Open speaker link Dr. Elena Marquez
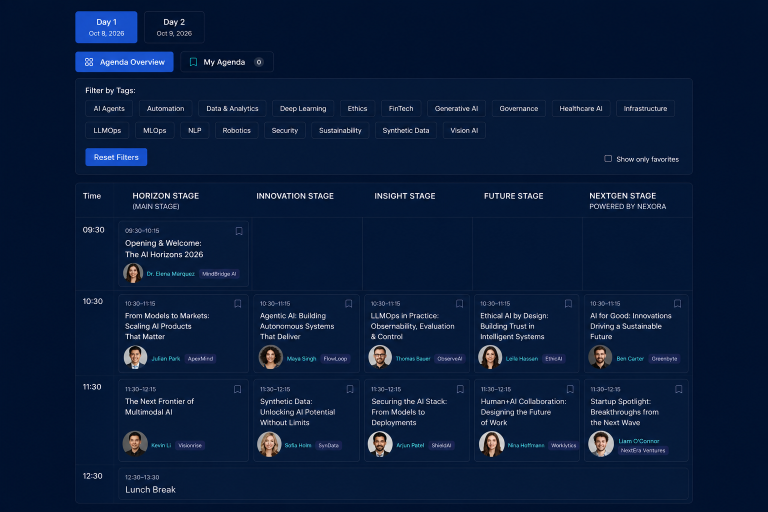Viewport: 768px width, 512px height. [x=170, y=274]
